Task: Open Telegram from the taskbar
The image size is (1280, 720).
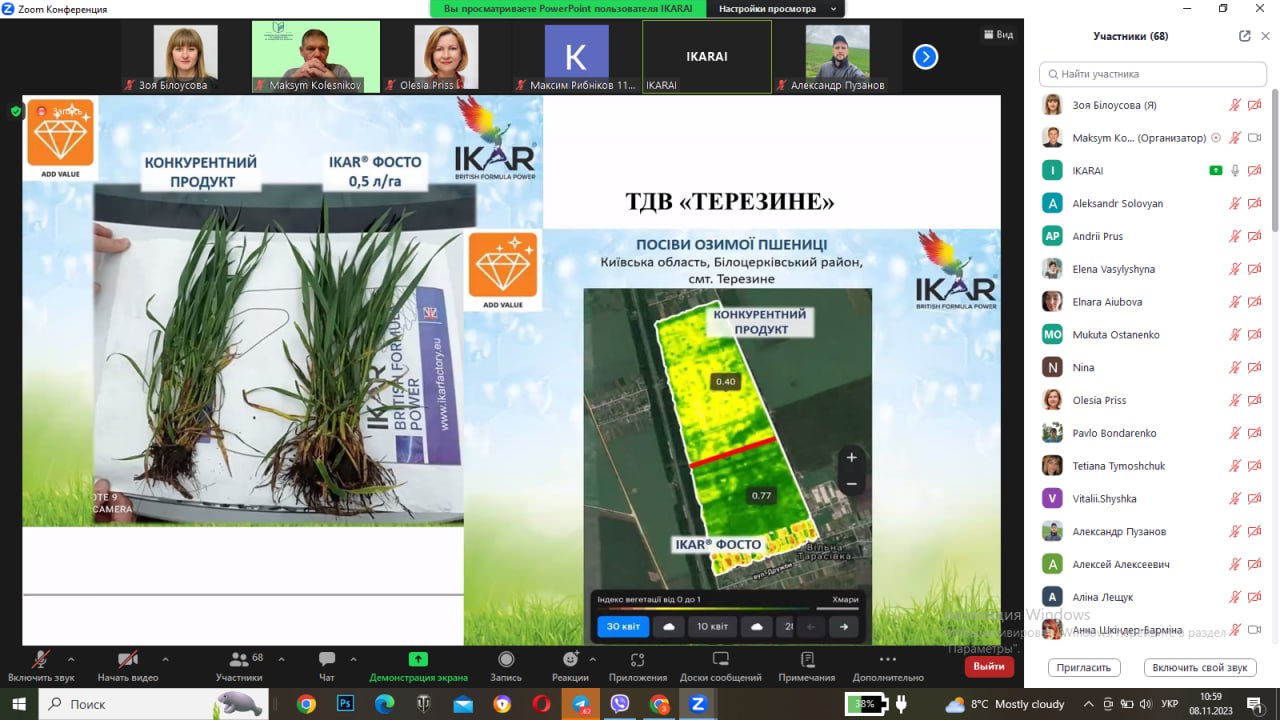Action: pyautogui.click(x=580, y=704)
